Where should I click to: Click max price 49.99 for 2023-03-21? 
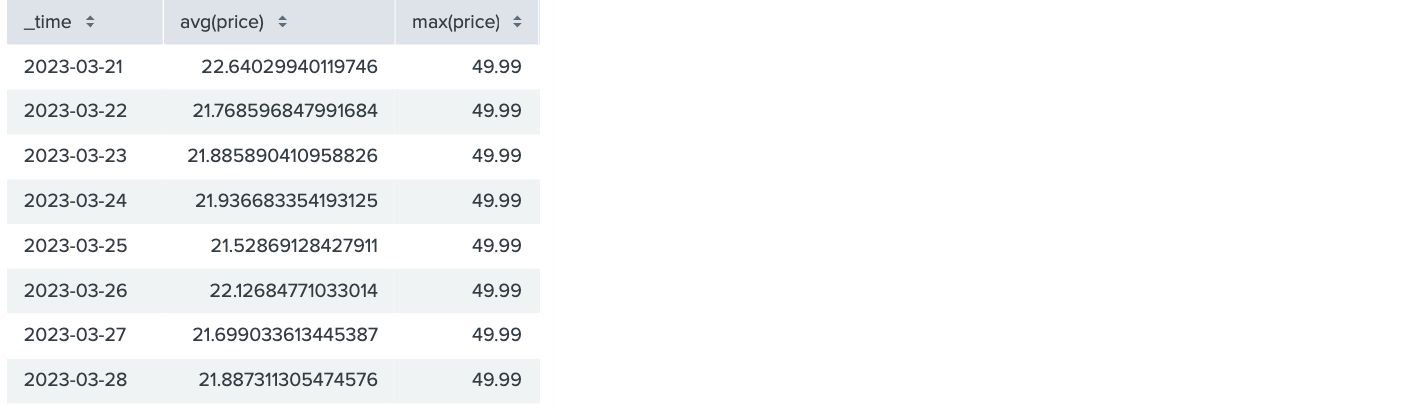click(496, 67)
